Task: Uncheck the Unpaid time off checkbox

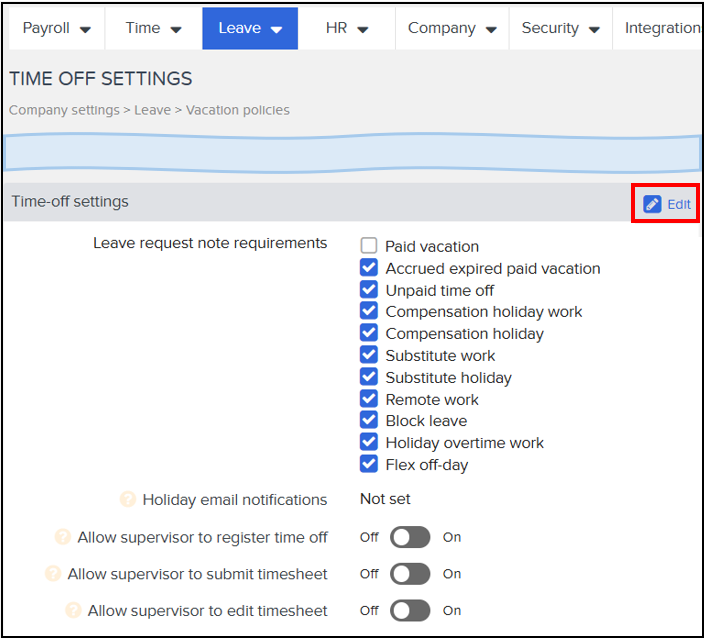Action: click(x=369, y=290)
